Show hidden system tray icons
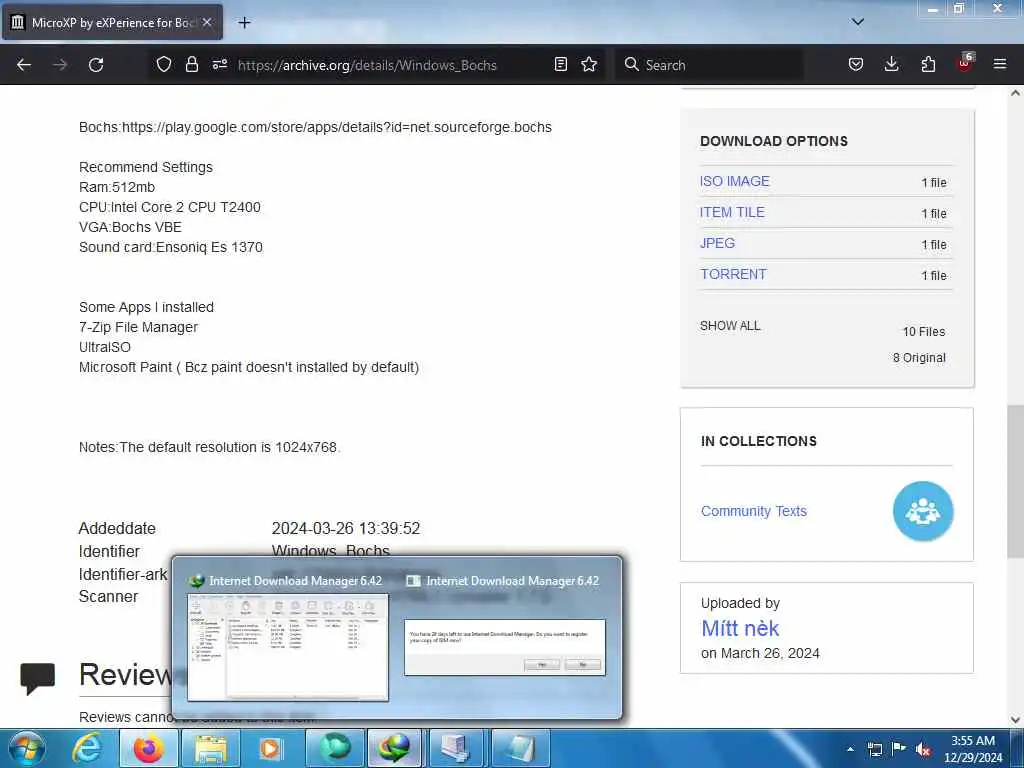 850,749
